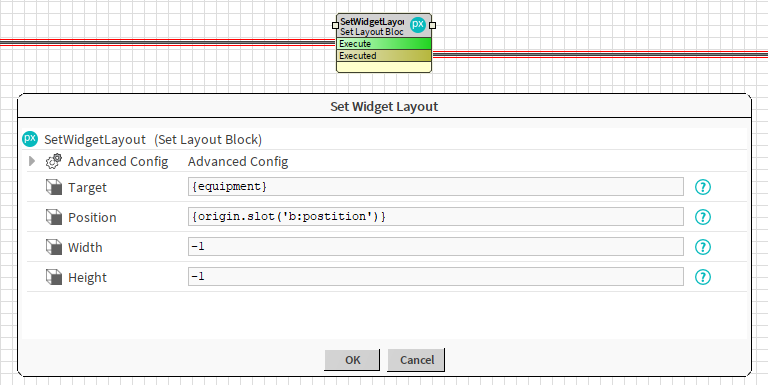Select the Execute slot on the block

[384, 44]
